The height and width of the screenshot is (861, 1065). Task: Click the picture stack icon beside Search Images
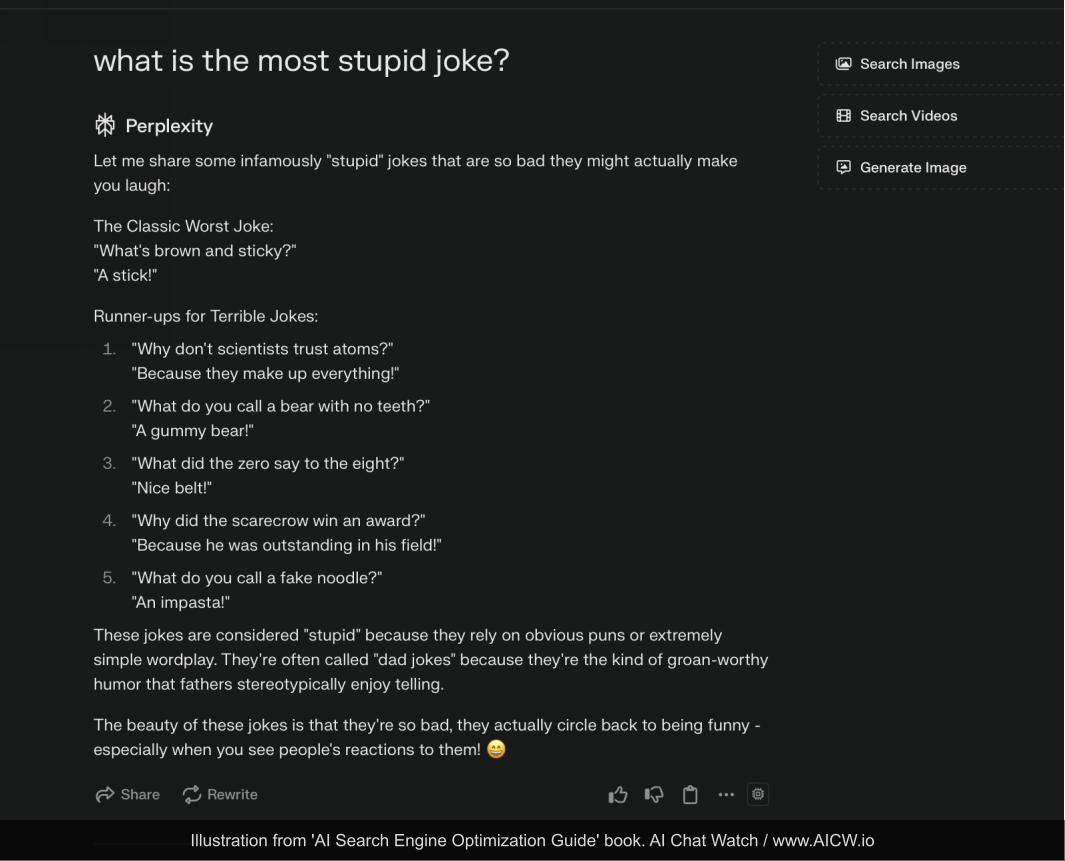click(844, 64)
